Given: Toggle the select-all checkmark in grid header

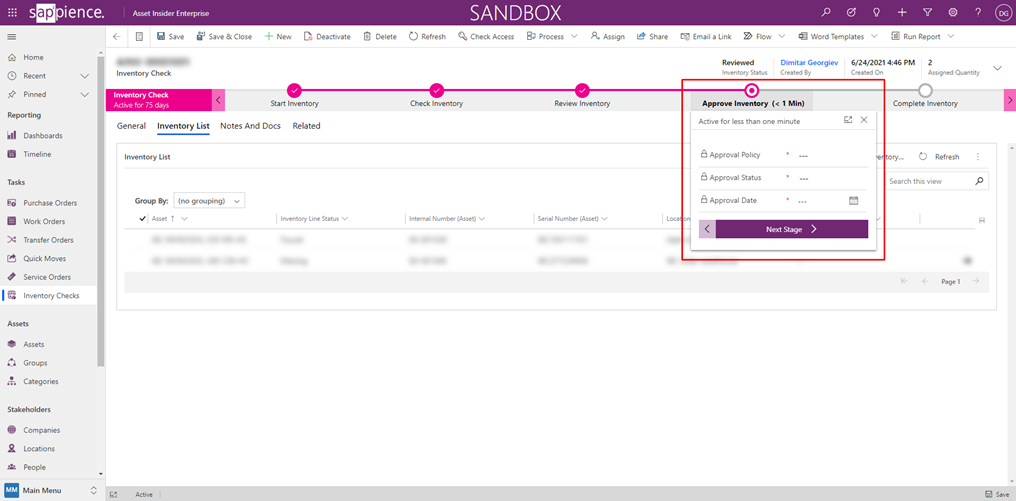Looking at the screenshot, I should 143,218.
